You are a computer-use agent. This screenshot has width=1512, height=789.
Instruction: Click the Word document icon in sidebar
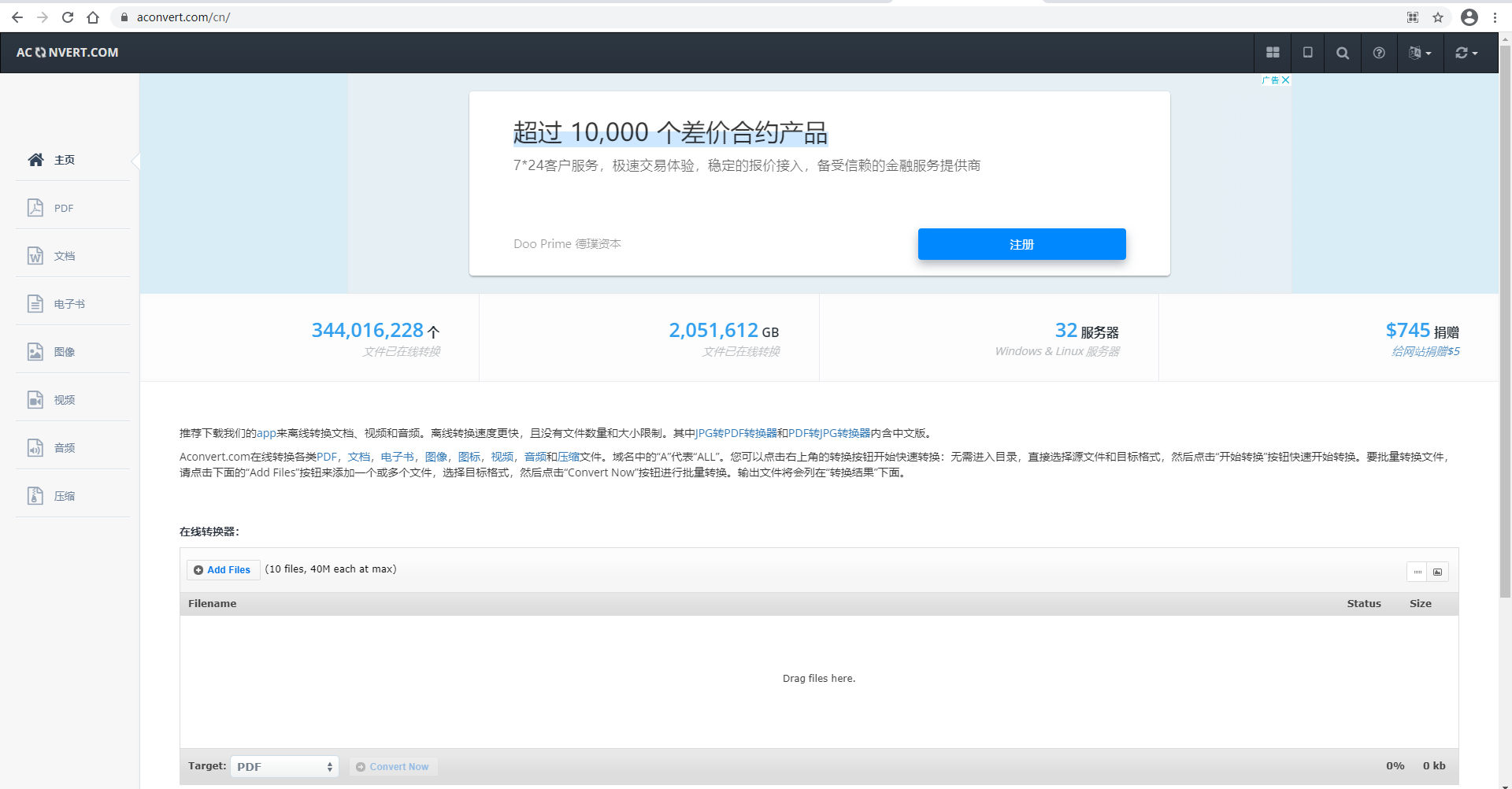35,256
